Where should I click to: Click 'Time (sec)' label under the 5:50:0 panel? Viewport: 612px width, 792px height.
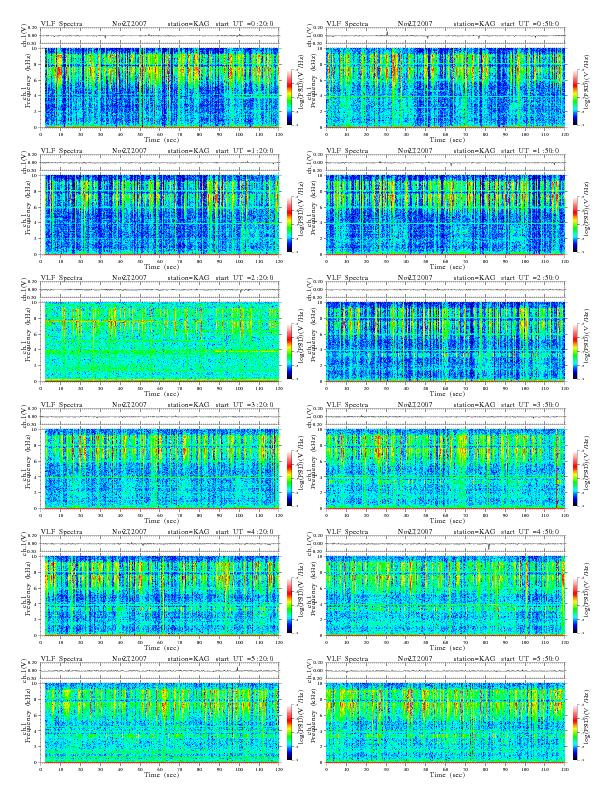pos(447,775)
